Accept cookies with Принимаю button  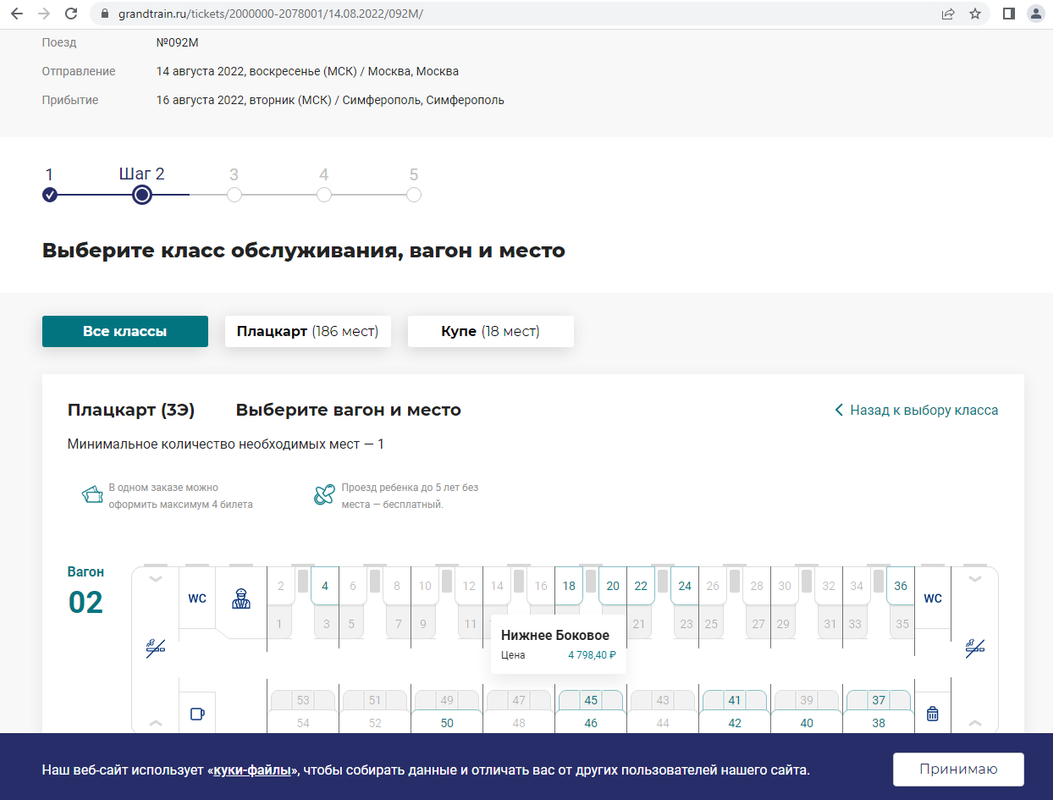(958, 769)
